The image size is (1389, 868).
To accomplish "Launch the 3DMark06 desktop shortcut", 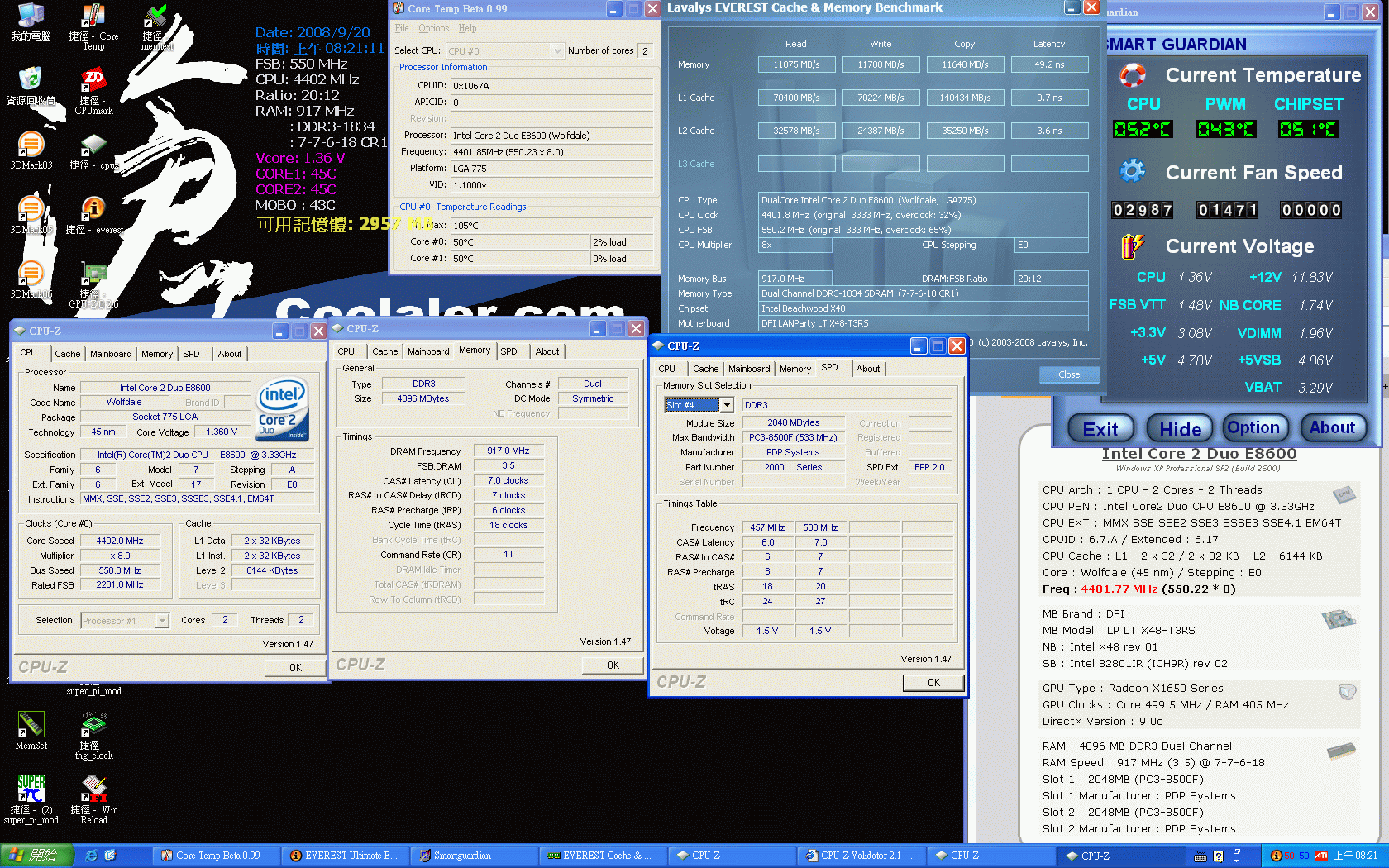I will point(31,279).
